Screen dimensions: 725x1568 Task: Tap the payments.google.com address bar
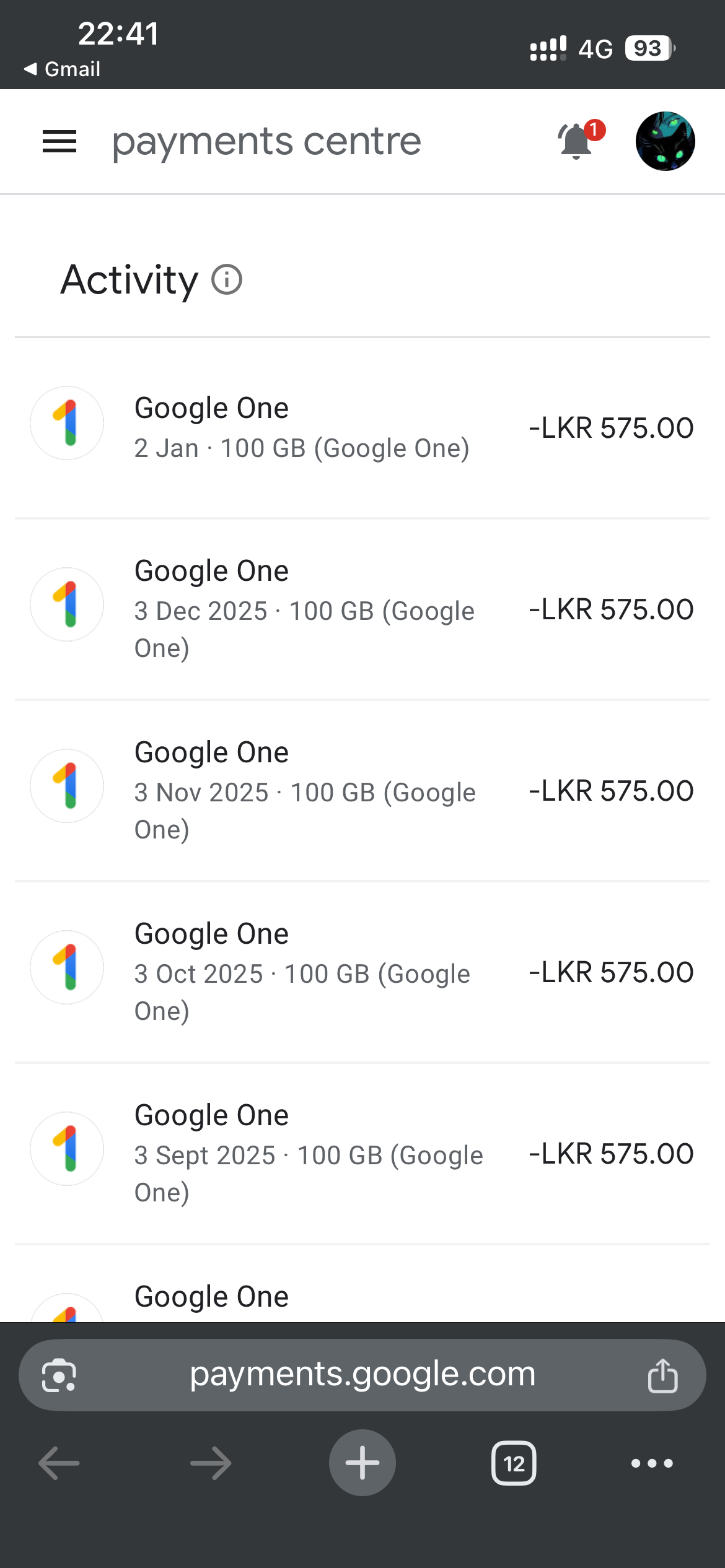pos(362,1374)
